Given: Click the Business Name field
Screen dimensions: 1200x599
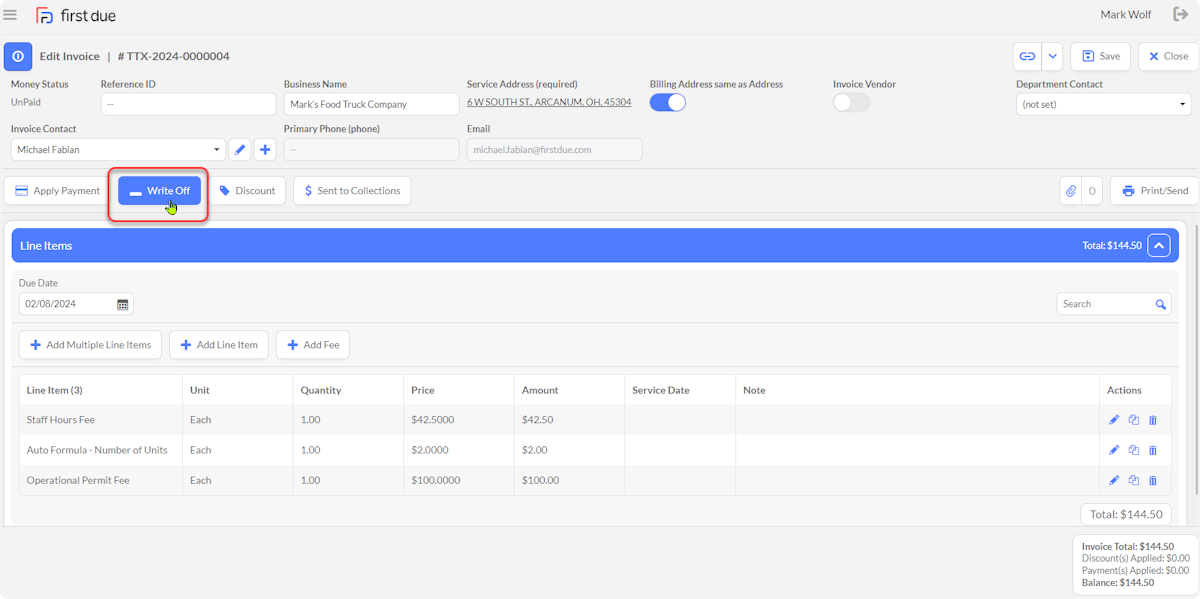Looking at the screenshot, I should coord(371,104).
